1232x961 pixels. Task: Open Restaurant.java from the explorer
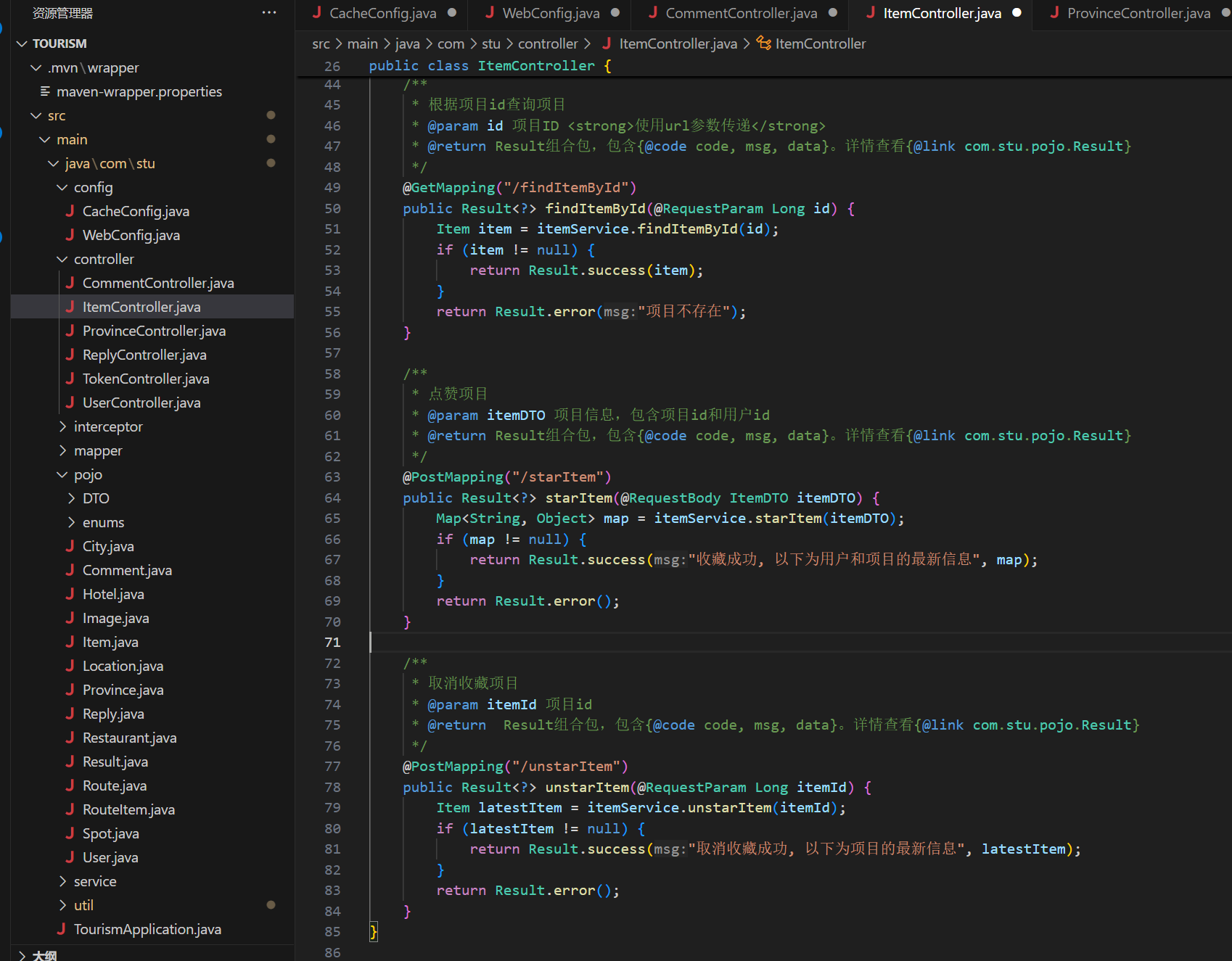tap(129, 738)
